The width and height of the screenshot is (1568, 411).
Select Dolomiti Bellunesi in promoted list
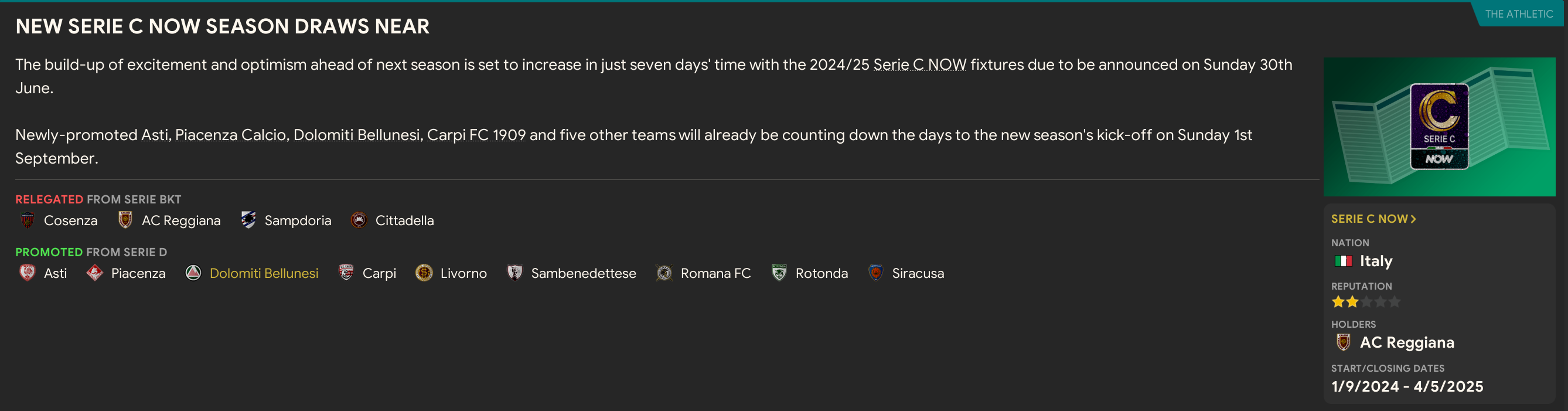(x=264, y=273)
